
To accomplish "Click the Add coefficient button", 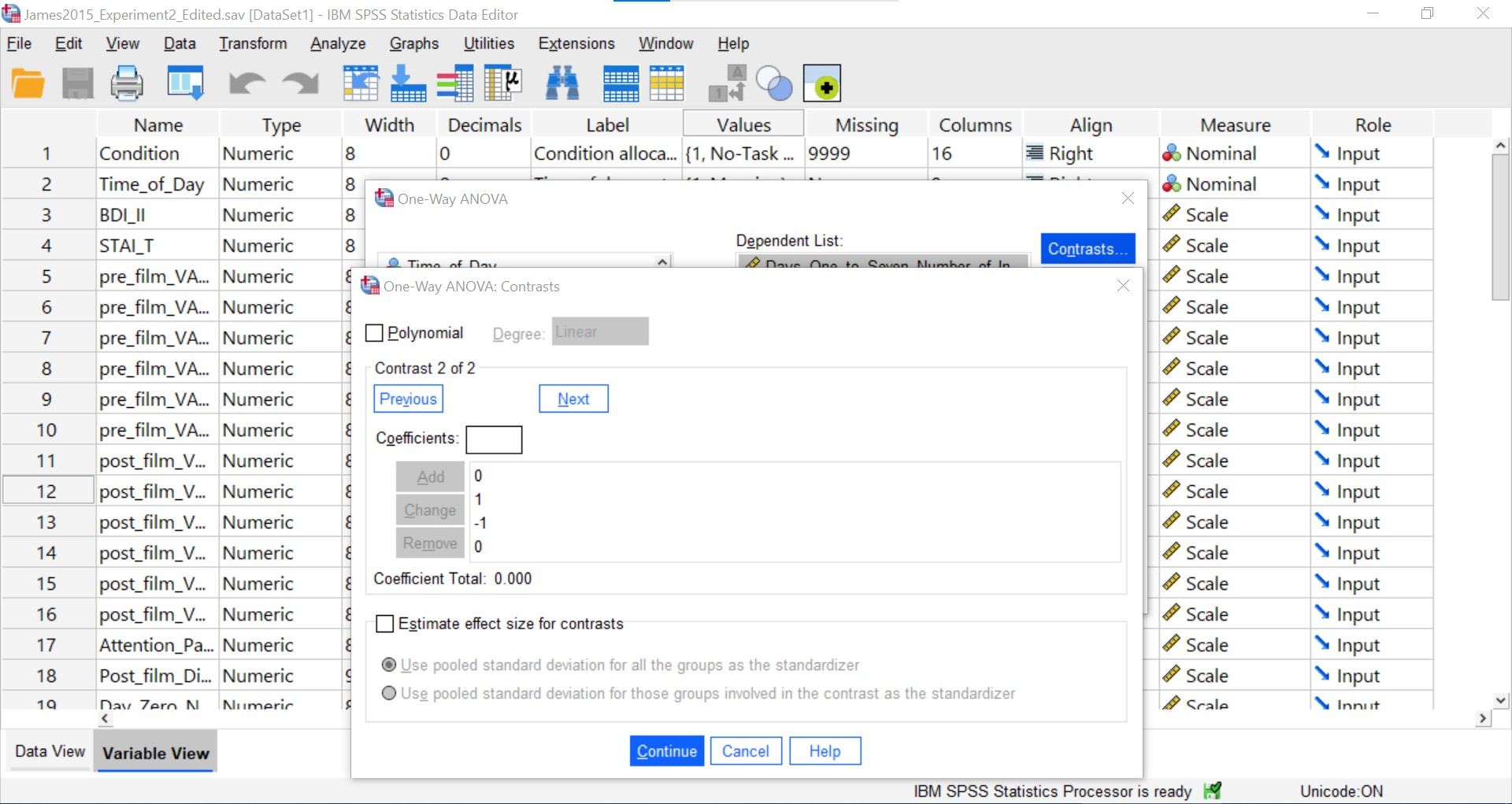I will (x=430, y=476).
